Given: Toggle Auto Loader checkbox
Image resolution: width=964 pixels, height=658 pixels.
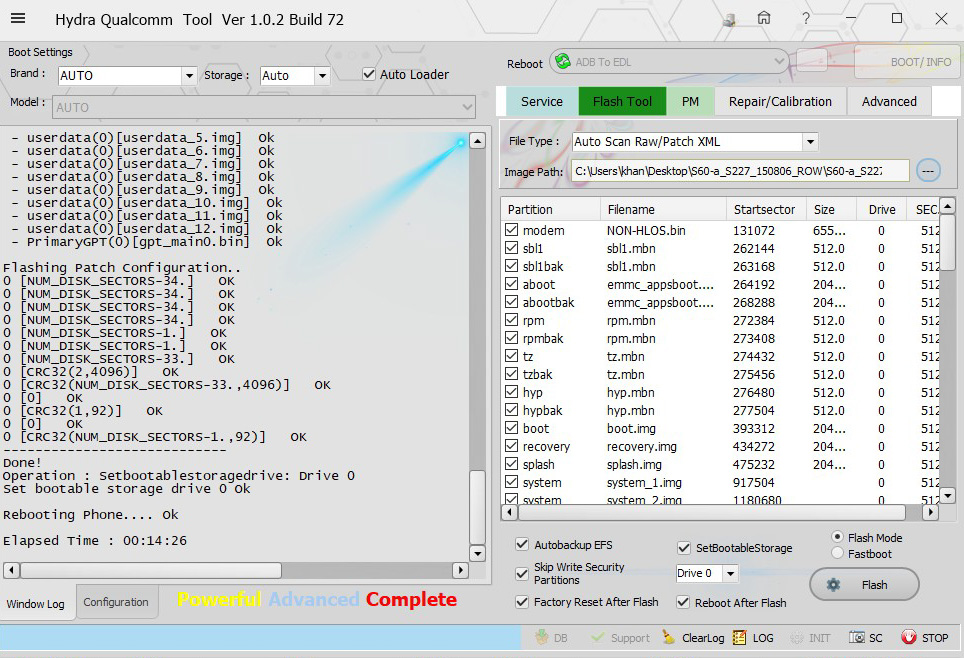Looking at the screenshot, I should click(x=369, y=74).
